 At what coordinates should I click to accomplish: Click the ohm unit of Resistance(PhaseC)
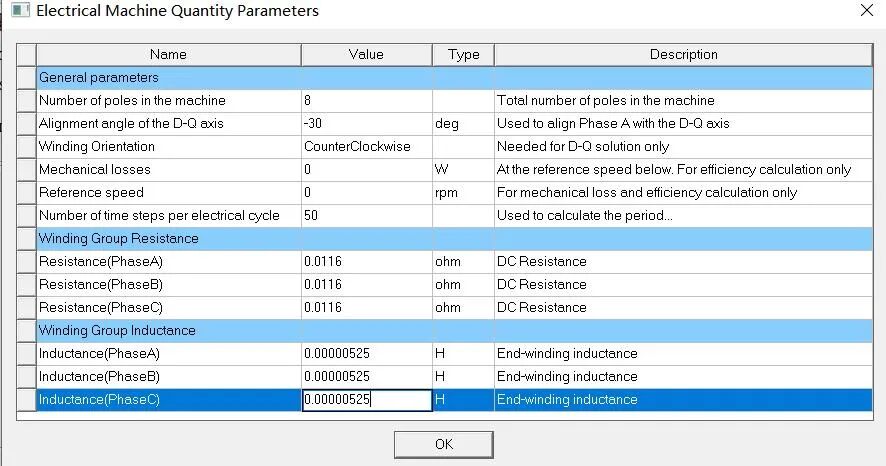tap(463, 308)
